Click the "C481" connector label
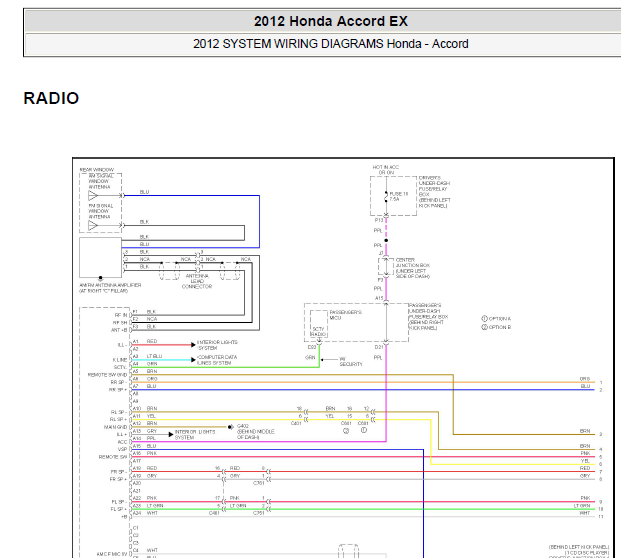Image resolution: width=621 pixels, height=558 pixels. [x=214, y=513]
